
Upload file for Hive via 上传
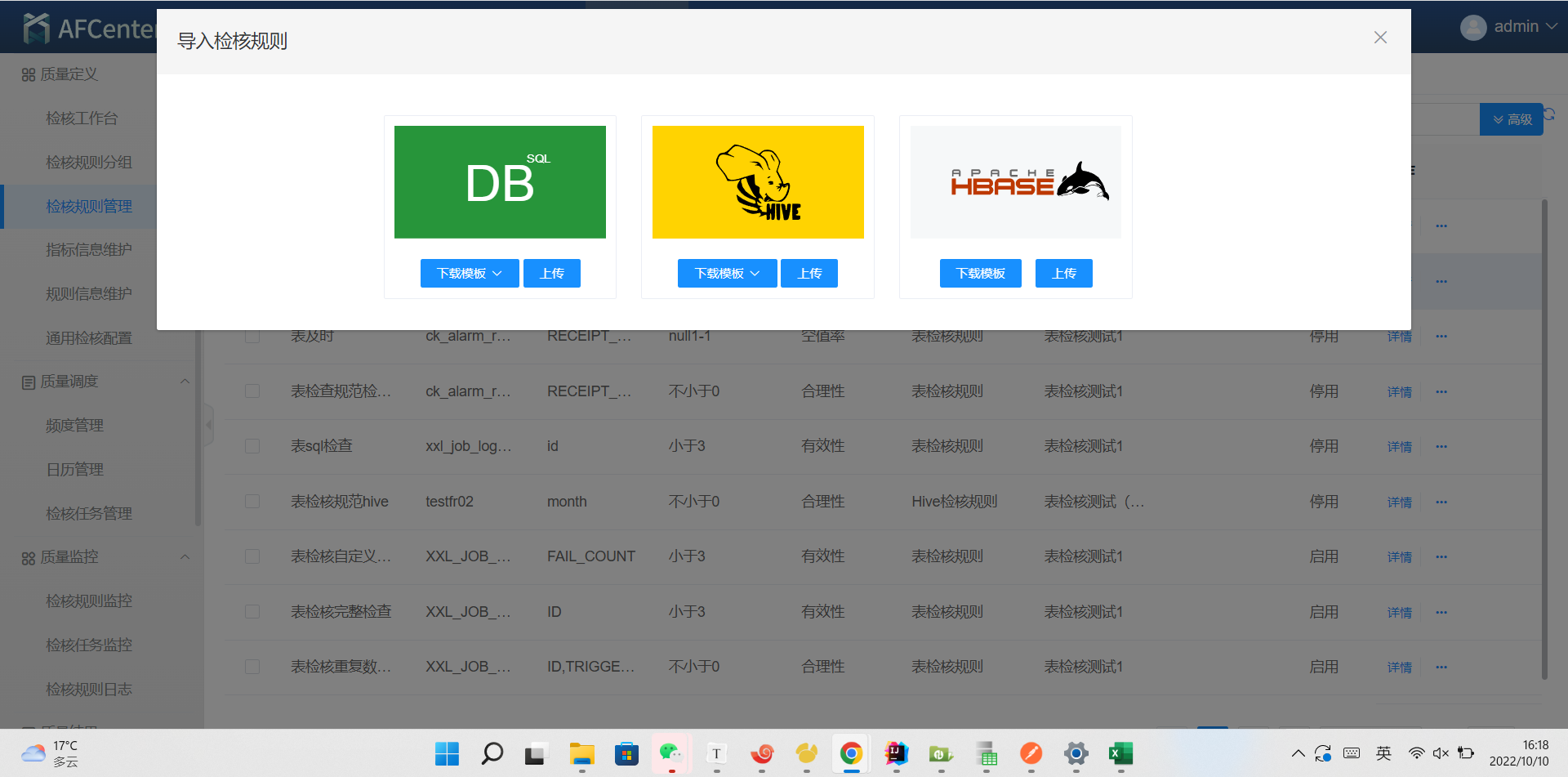(x=809, y=274)
